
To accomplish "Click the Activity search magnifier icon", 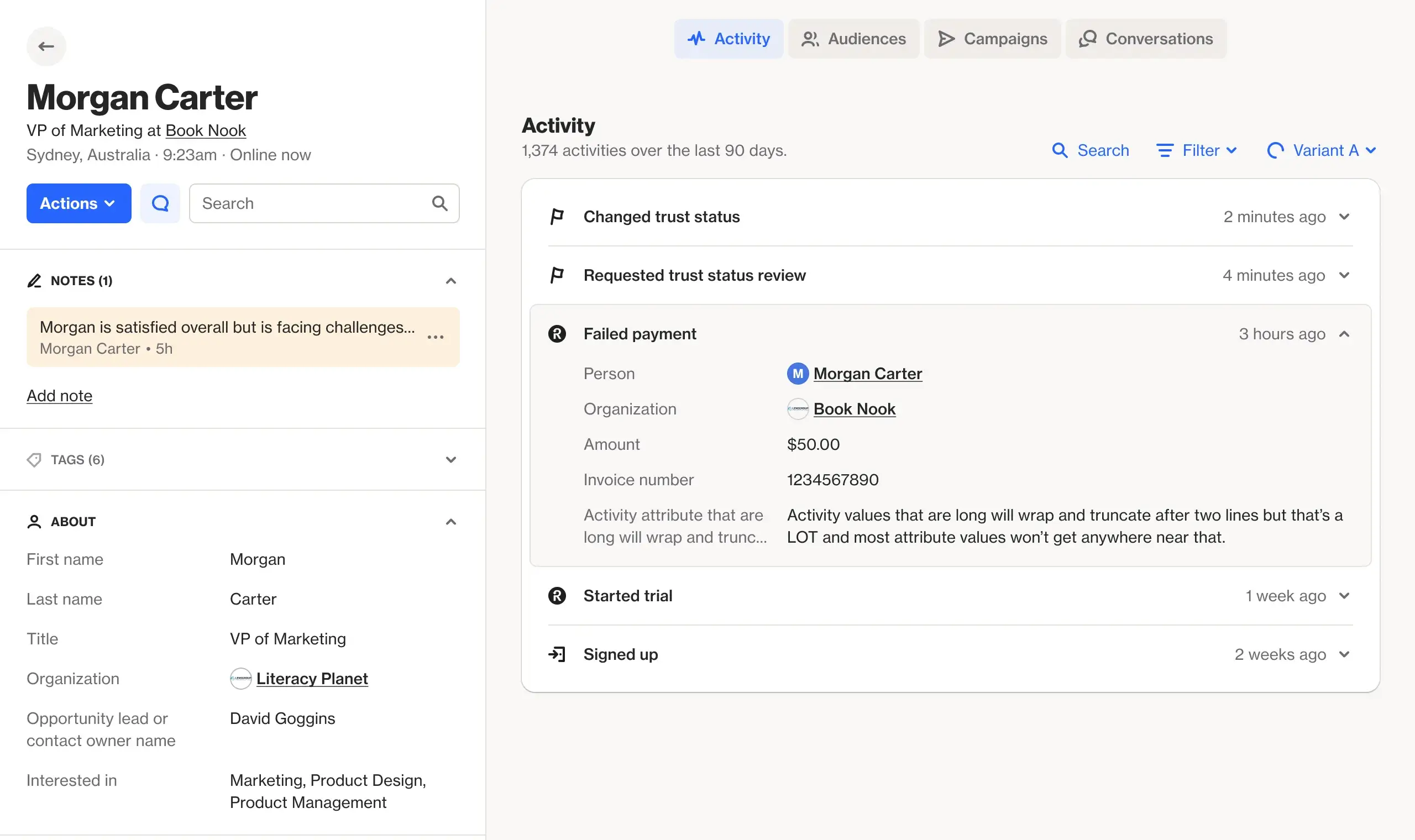I will coord(1060,150).
